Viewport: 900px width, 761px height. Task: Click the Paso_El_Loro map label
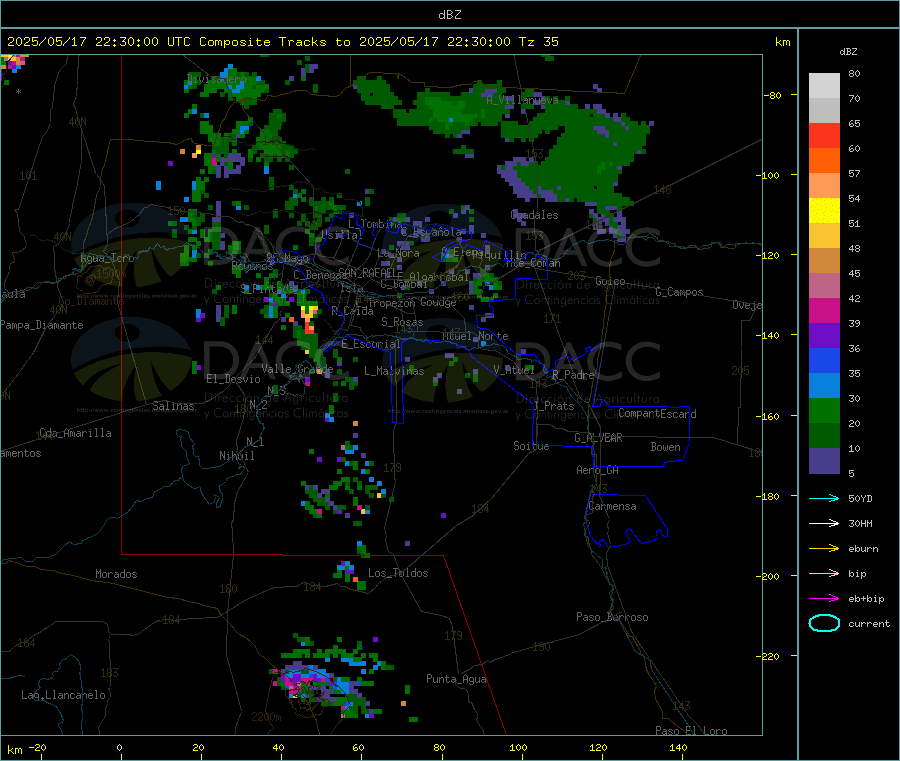(x=691, y=731)
